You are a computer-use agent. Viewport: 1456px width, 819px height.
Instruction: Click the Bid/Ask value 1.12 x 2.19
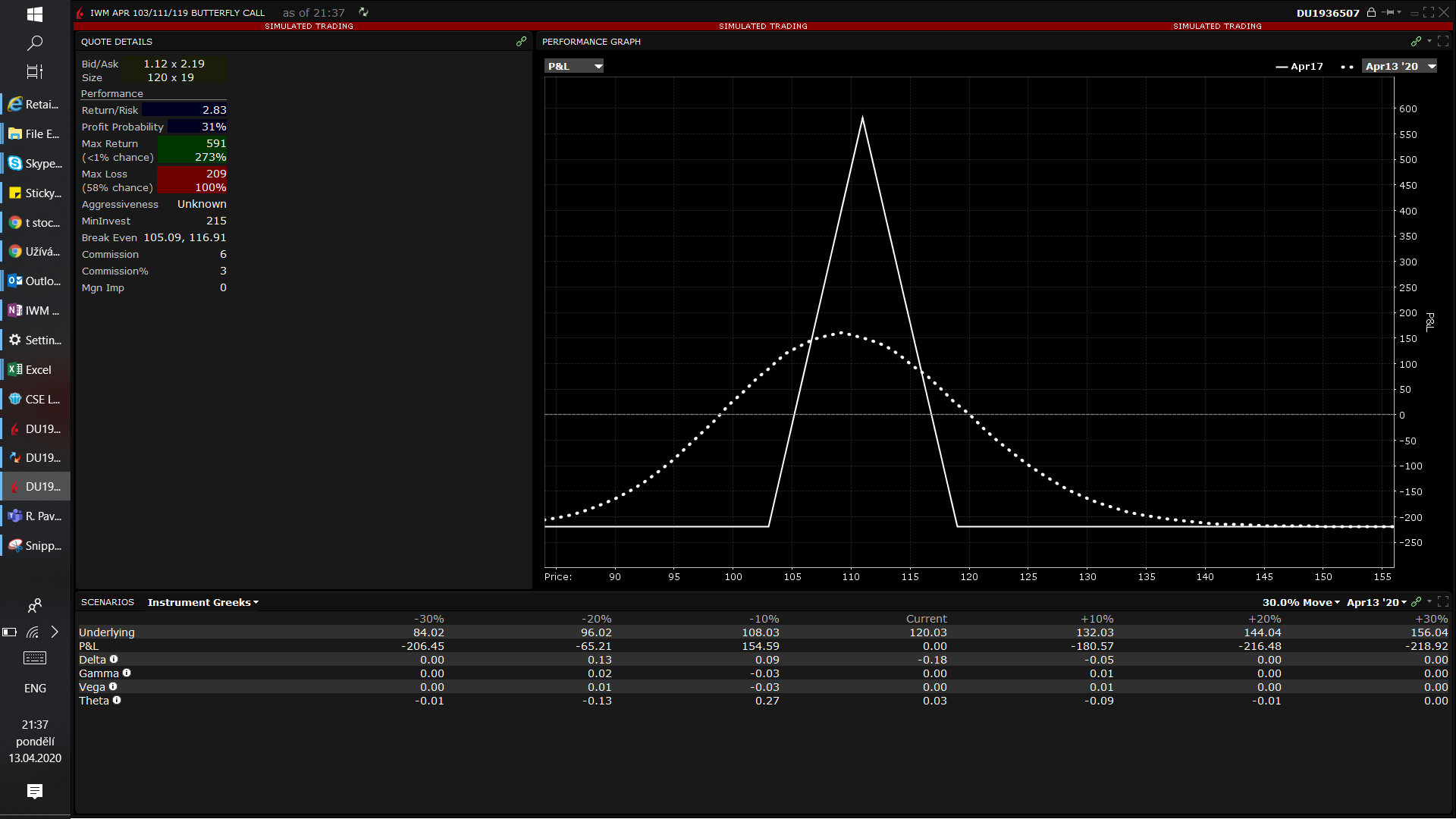pos(174,64)
